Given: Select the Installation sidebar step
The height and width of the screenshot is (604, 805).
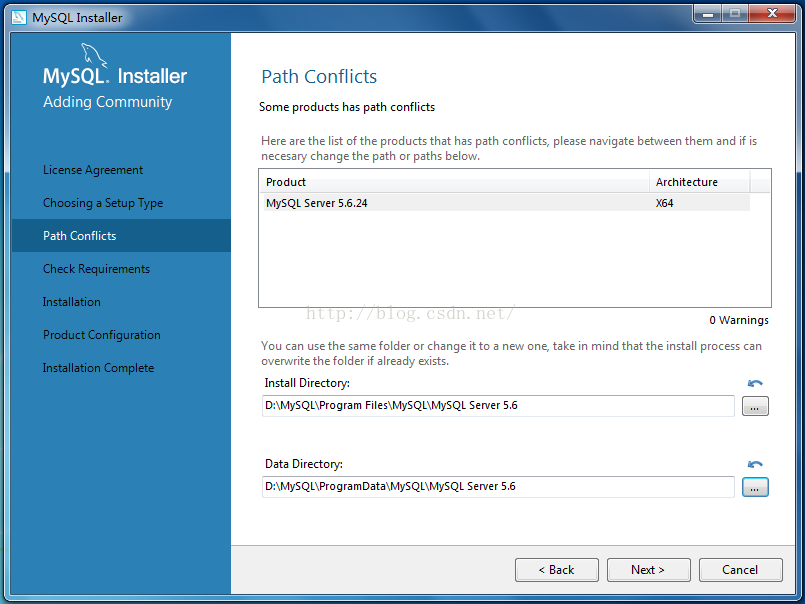Looking at the screenshot, I should tap(72, 302).
